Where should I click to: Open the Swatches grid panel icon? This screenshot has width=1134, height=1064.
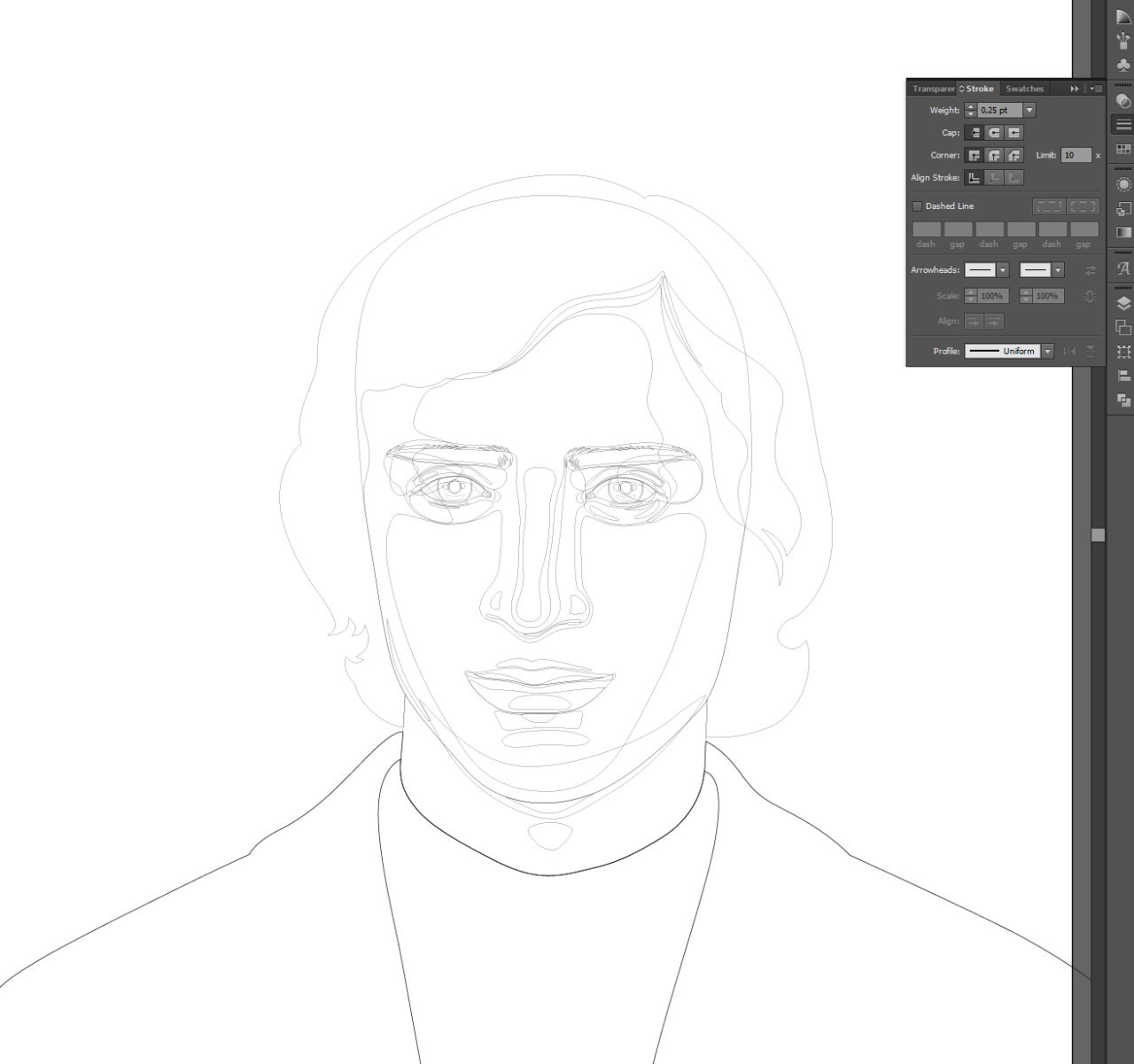coord(1123,149)
